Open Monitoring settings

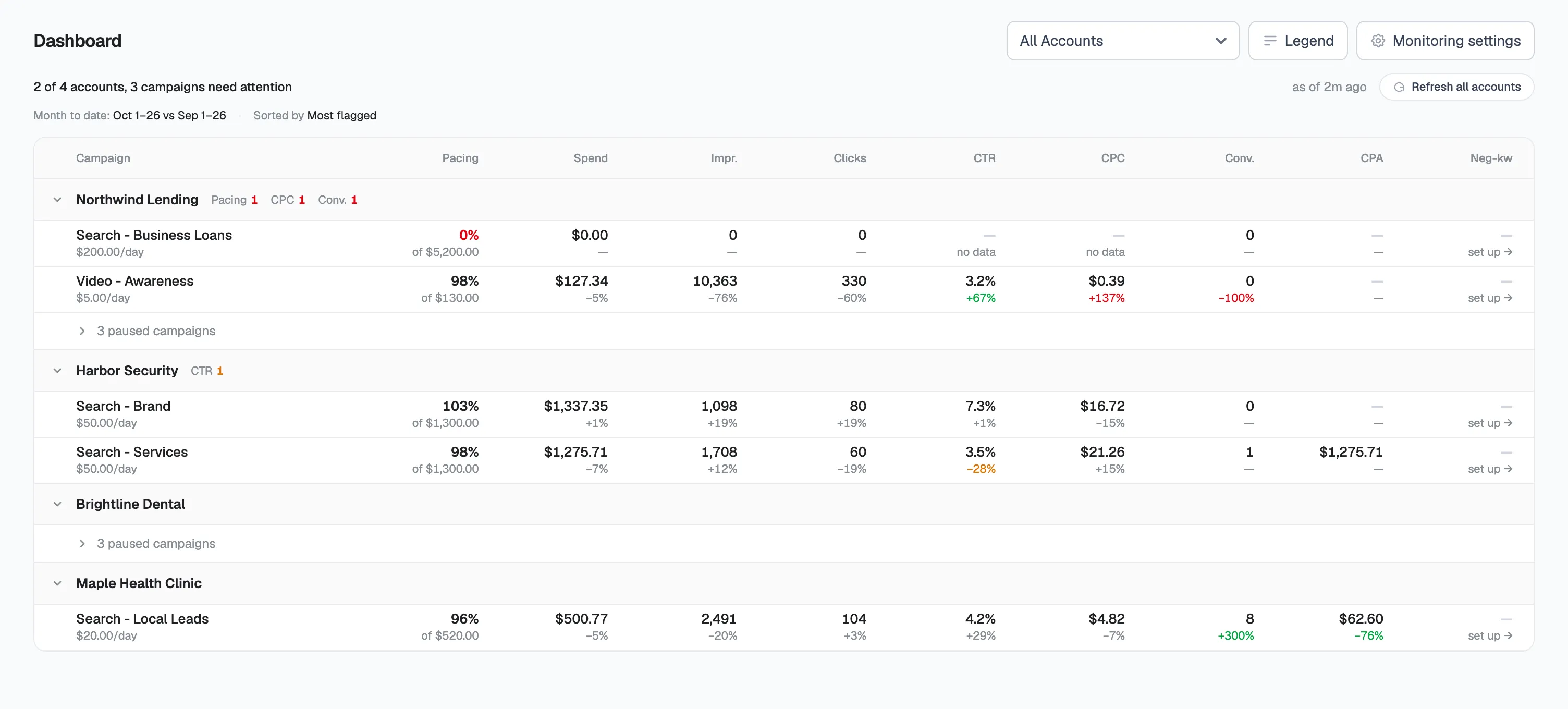point(1445,41)
